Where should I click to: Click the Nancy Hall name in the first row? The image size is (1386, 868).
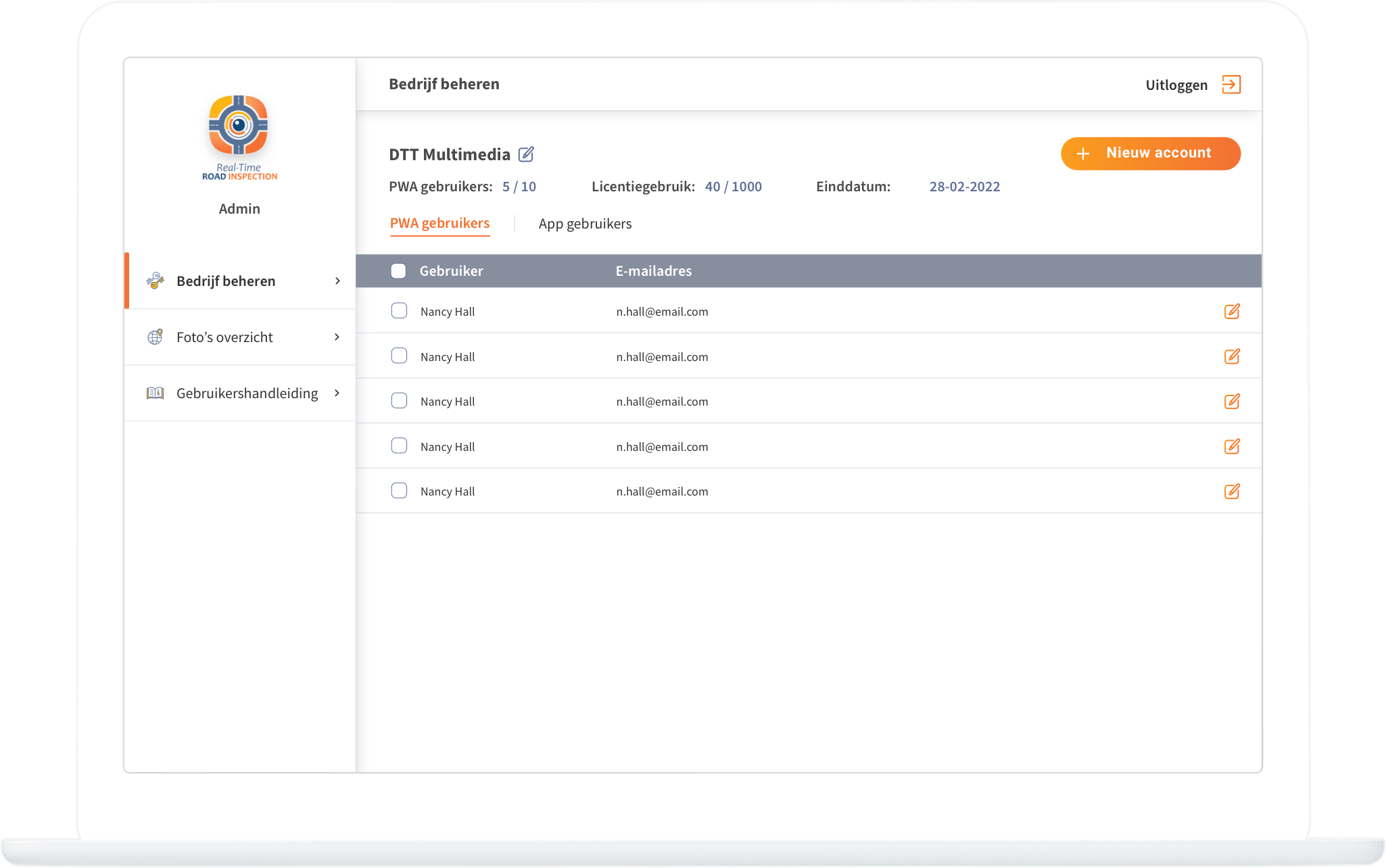[x=448, y=312]
